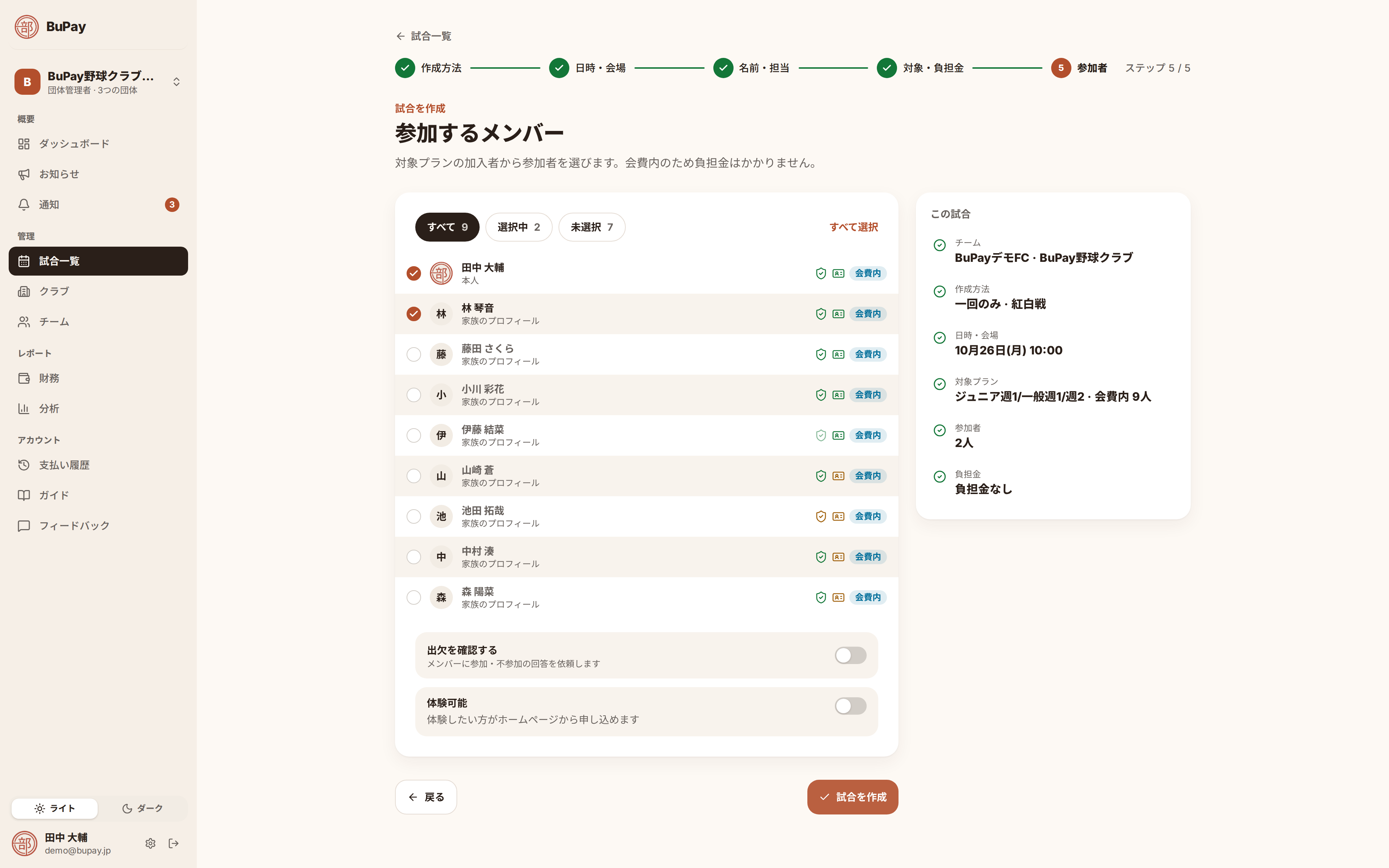Switch to 未選択 7 filter tab
This screenshot has width=1389, height=868.
pos(592,227)
